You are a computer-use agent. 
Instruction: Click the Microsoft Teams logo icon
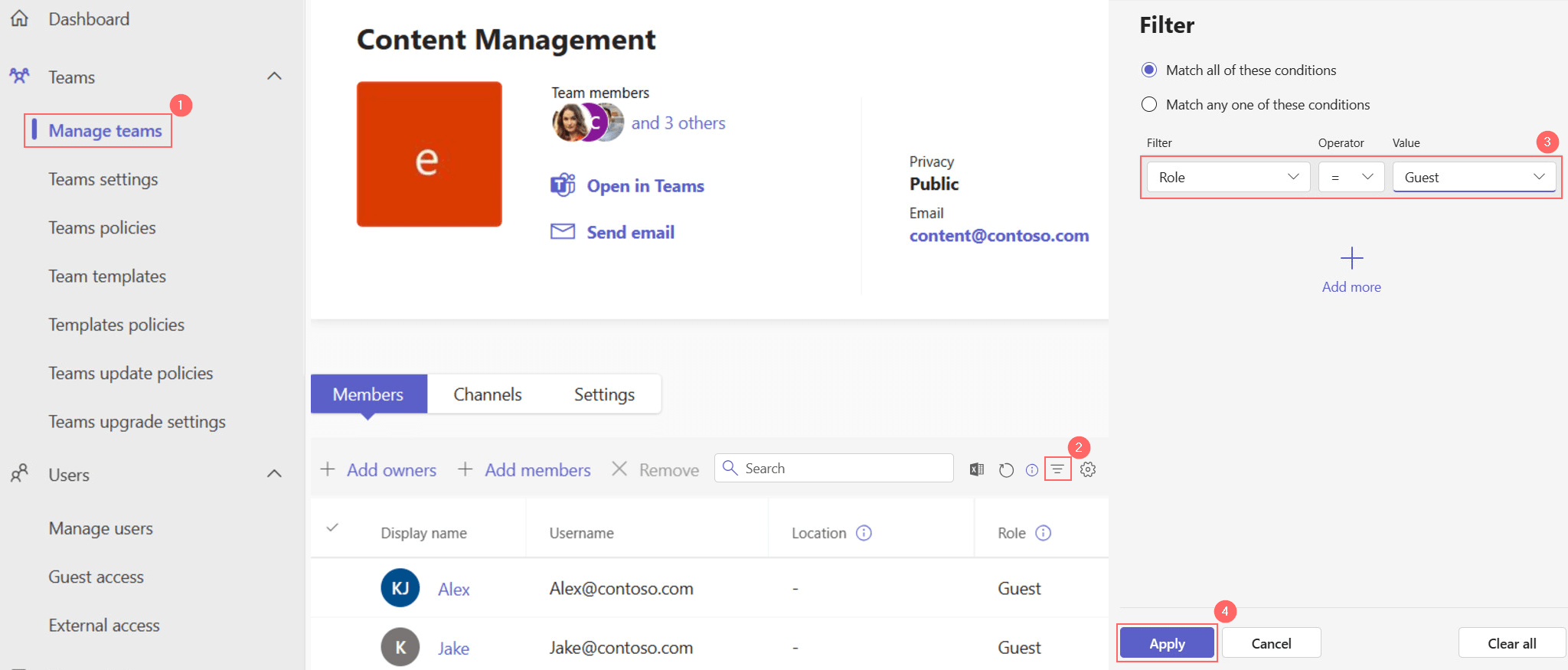pos(563,185)
